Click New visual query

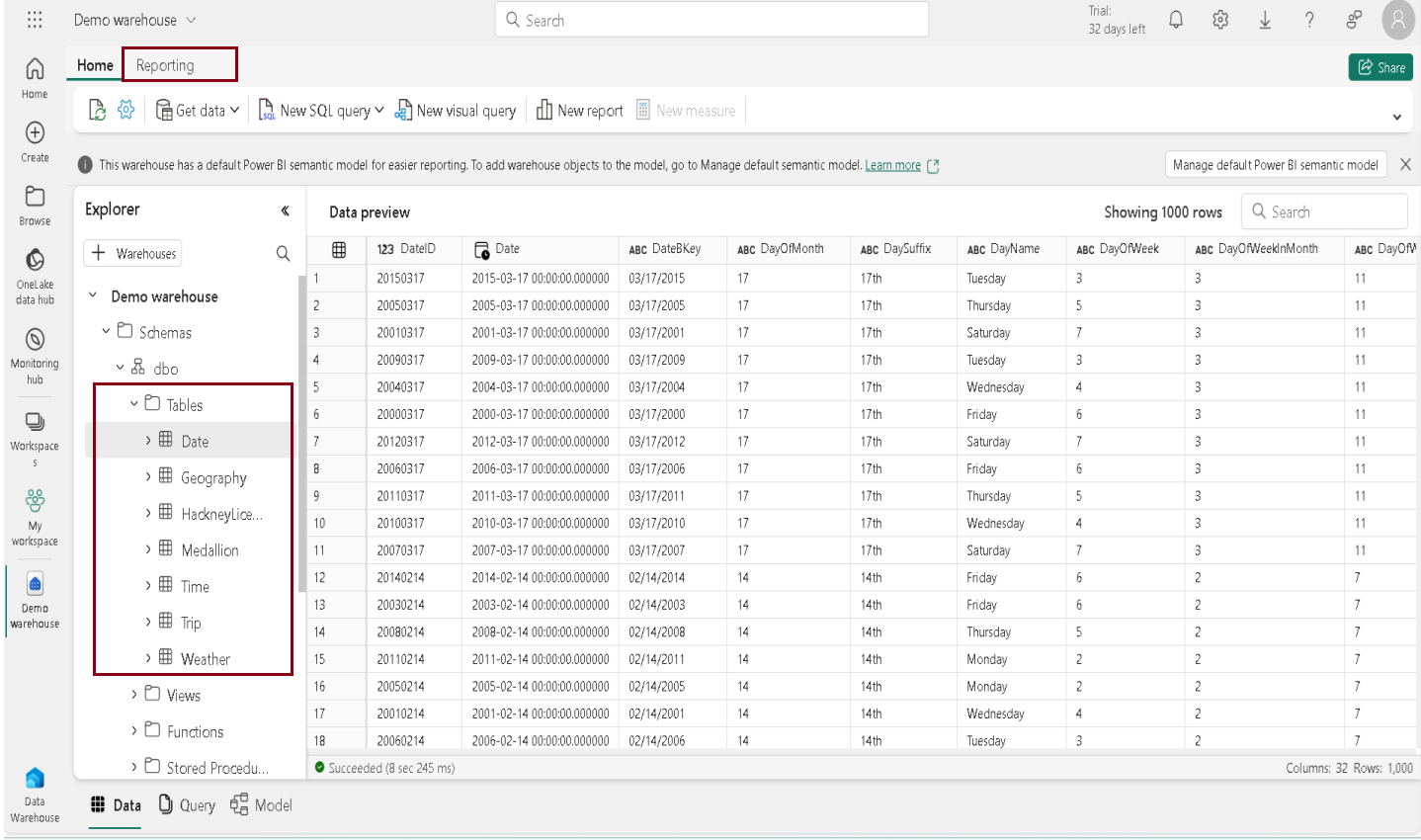click(456, 111)
